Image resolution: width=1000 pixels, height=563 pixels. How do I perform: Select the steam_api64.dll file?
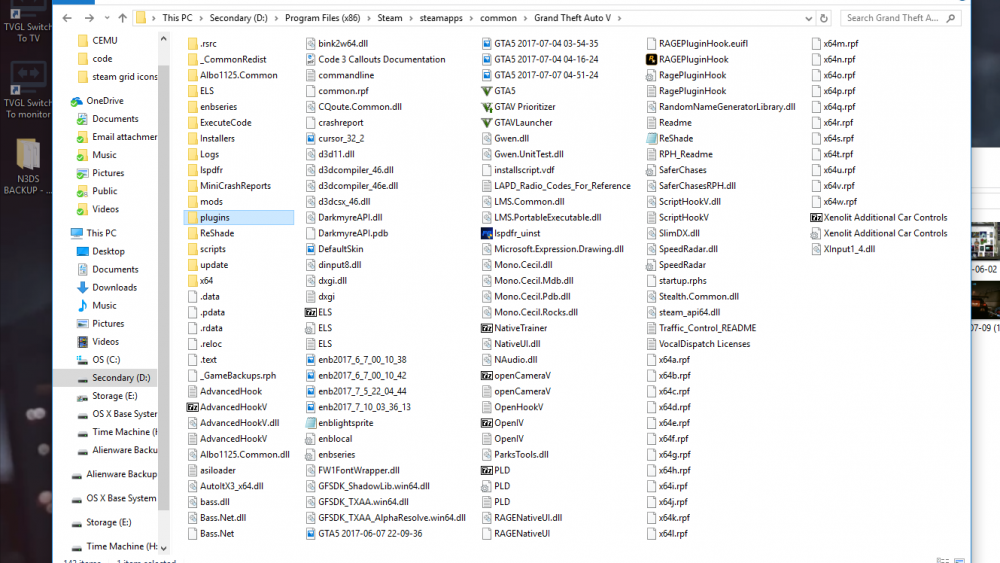click(683, 312)
